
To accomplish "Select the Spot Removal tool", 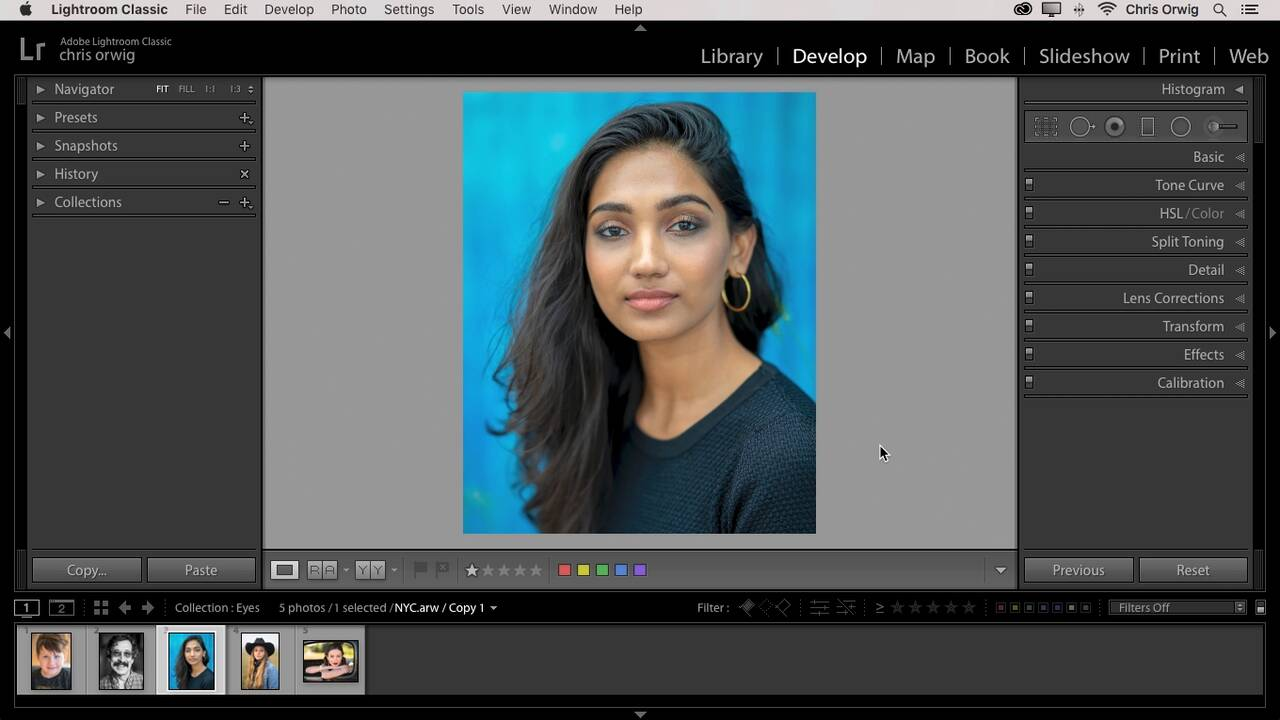I will [x=1082, y=127].
